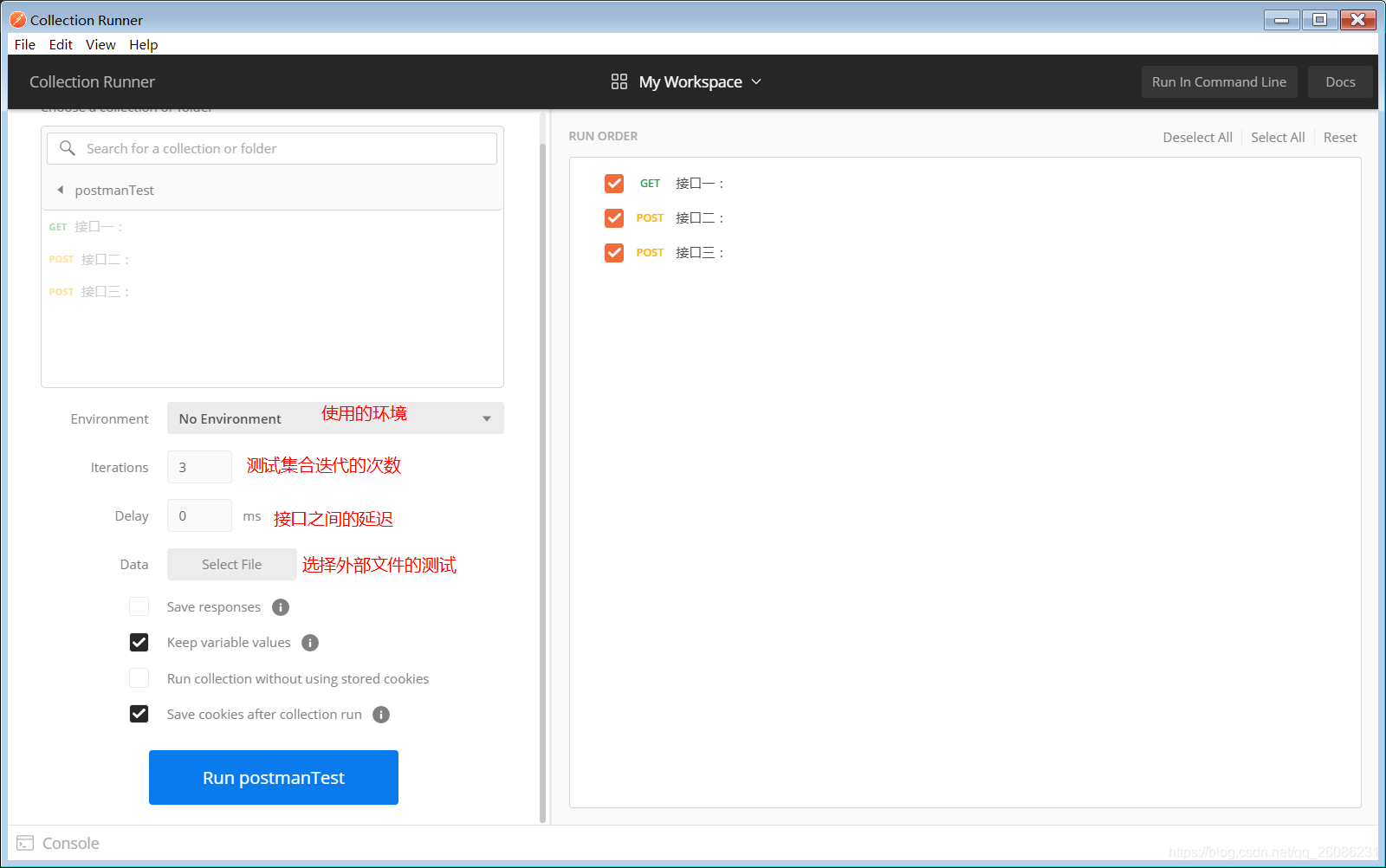Viewport: 1386px width, 868px height.
Task: Open the View menu
Action: click(x=100, y=44)
